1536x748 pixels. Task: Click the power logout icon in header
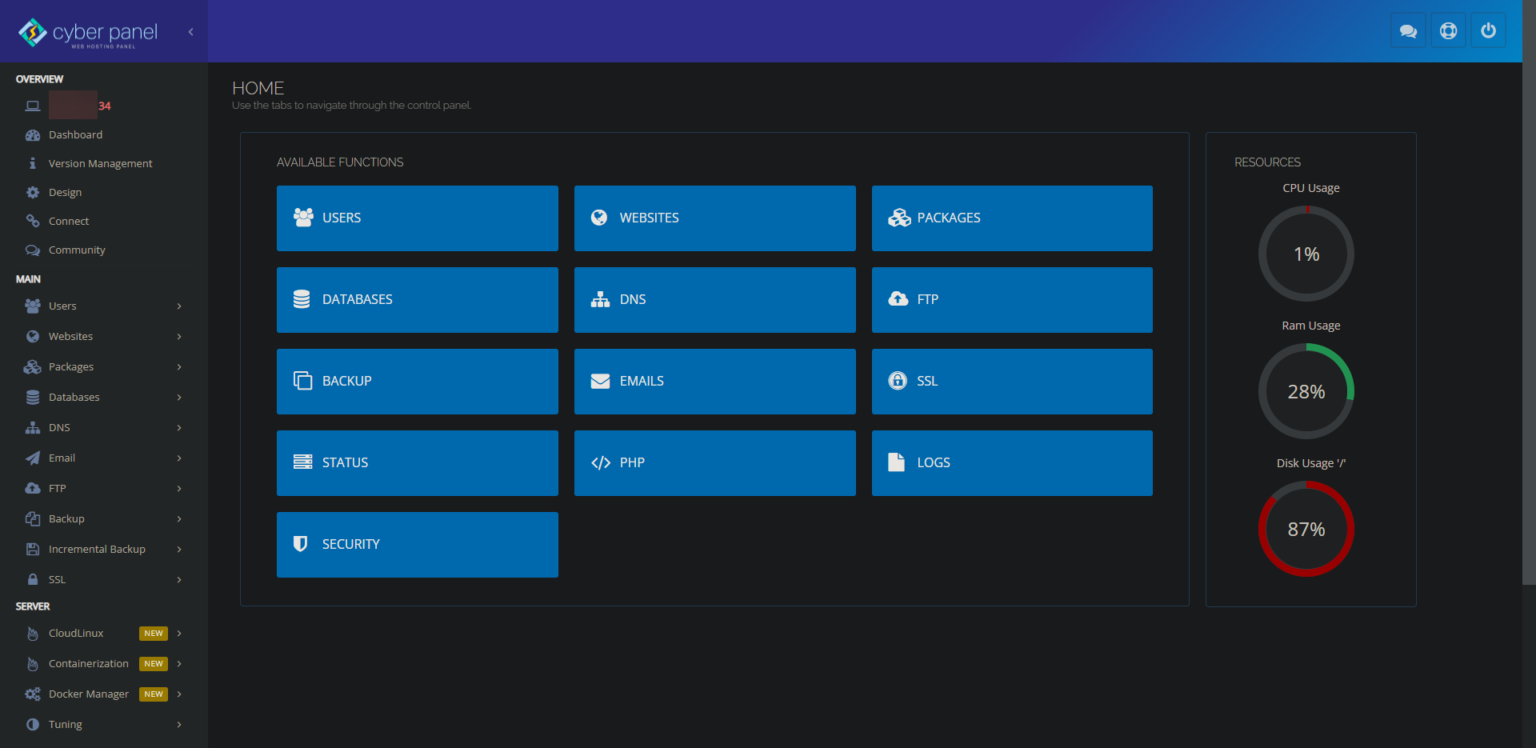[x=1488, y=31]
